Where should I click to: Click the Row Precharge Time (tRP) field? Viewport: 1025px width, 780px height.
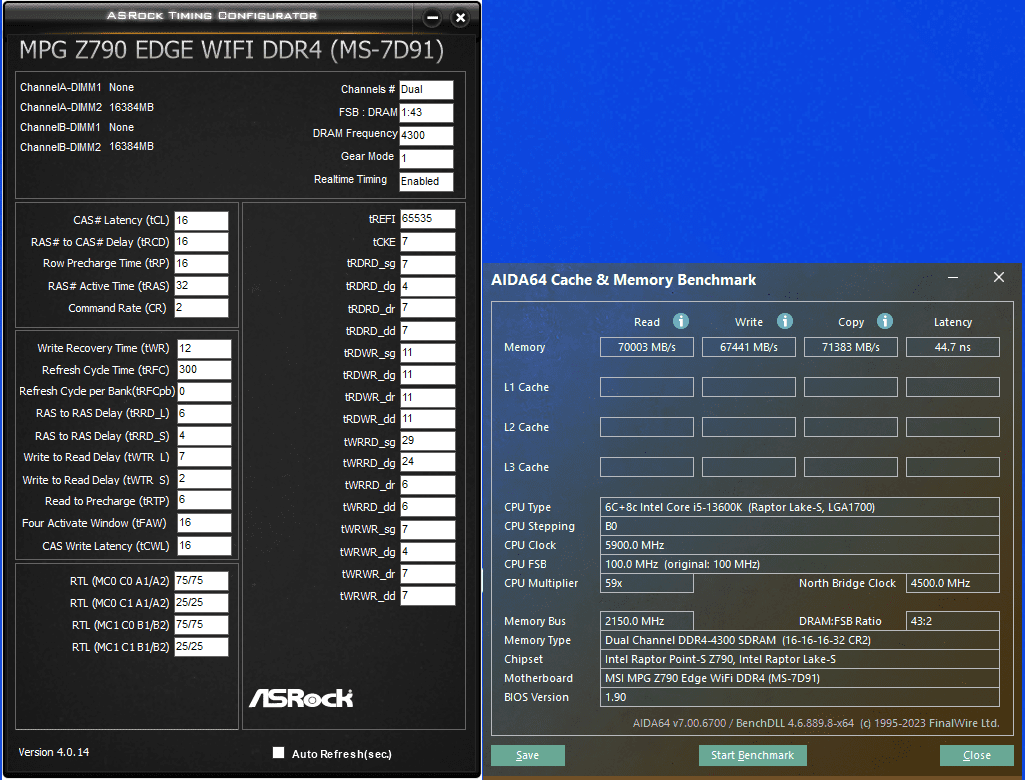201,263
